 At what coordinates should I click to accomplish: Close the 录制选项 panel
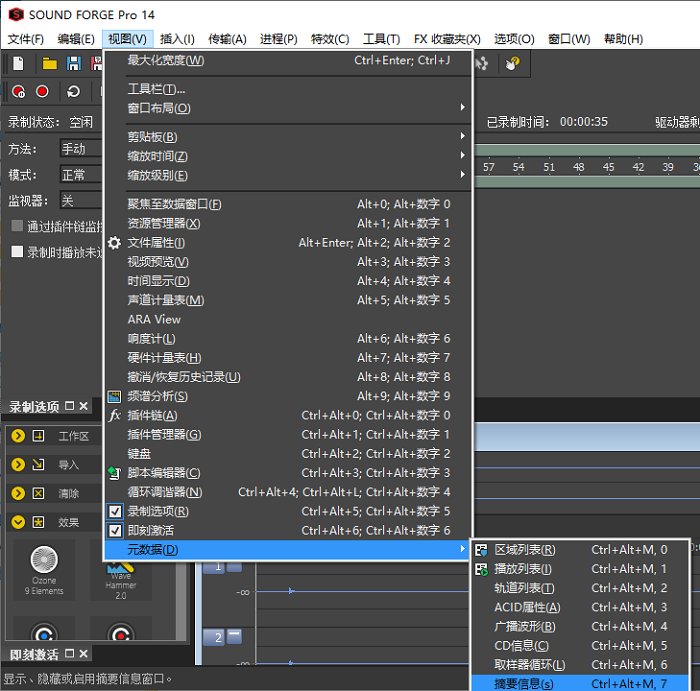click(x=83, y=406)
